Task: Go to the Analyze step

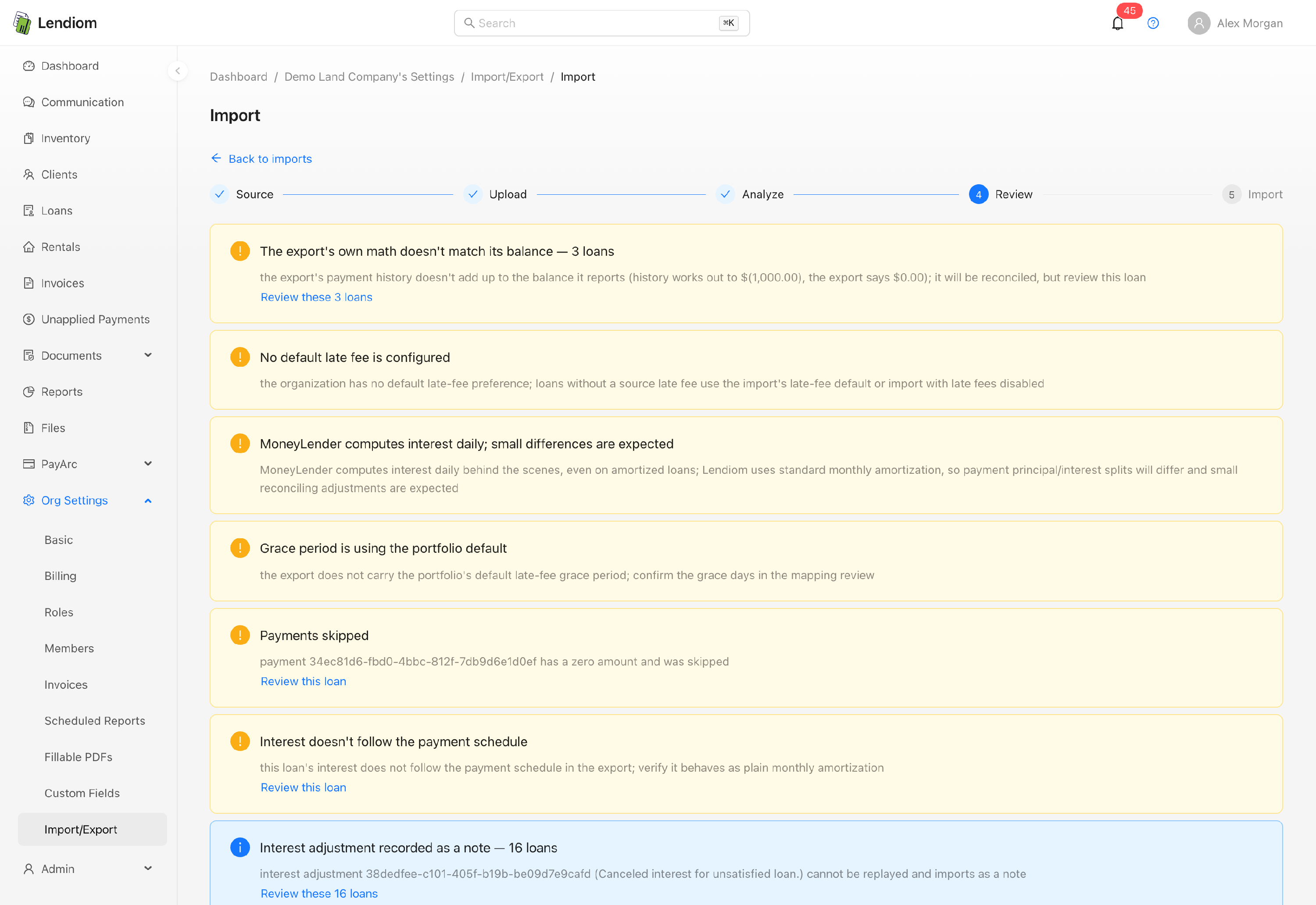Action: pos(750,194)
